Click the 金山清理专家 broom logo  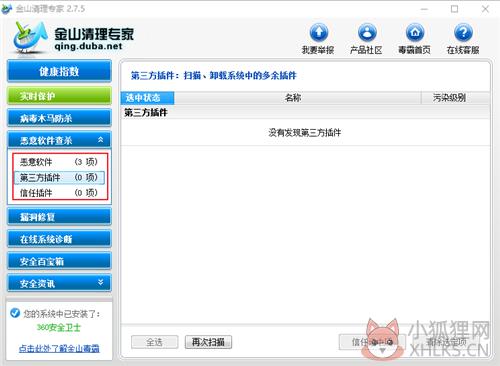click(29, 37)
